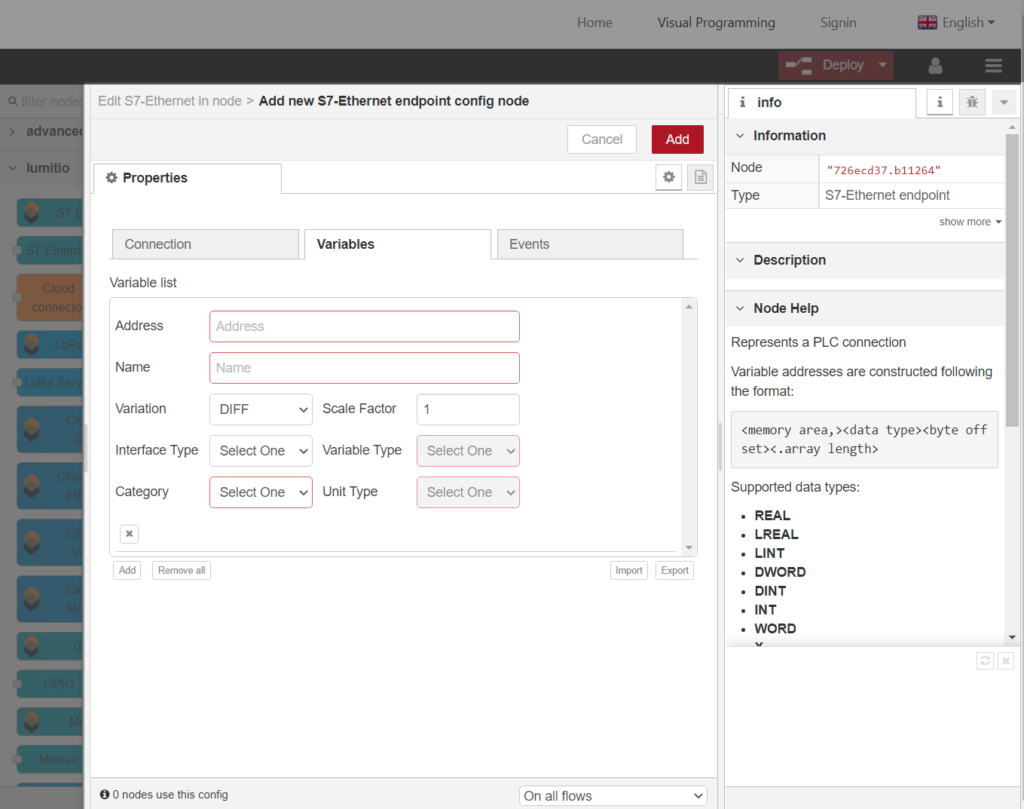
Task: Click the user profile icon
Action: (935, 65)
